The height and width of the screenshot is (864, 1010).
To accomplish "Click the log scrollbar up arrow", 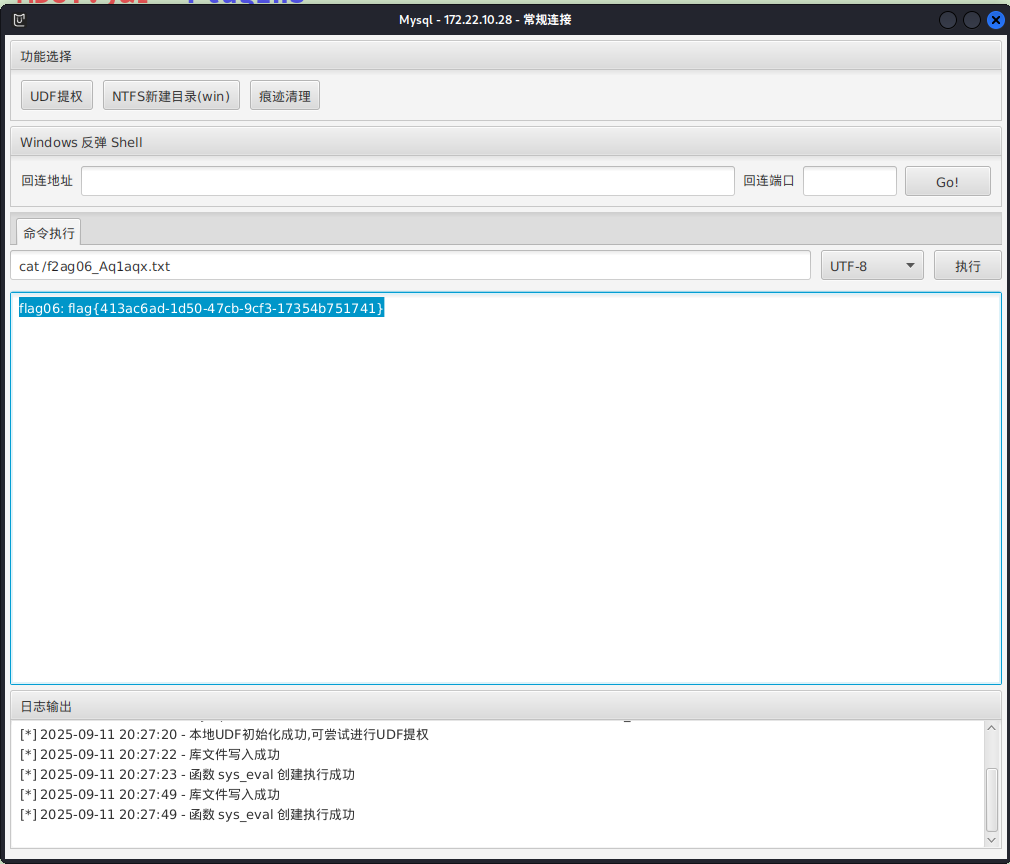I will 992,728.
